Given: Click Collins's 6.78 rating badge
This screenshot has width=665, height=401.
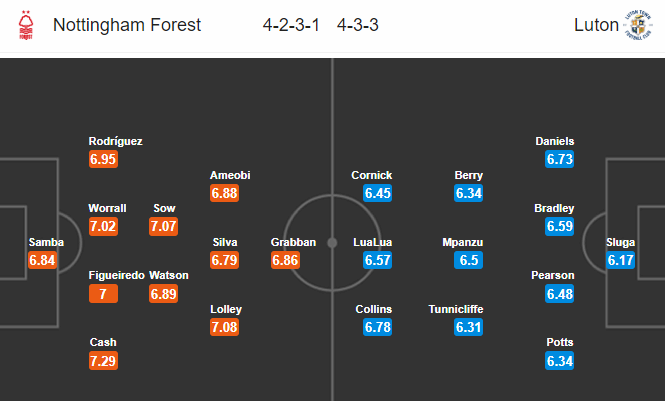Looking at the screenshot, I should (377, 327).
